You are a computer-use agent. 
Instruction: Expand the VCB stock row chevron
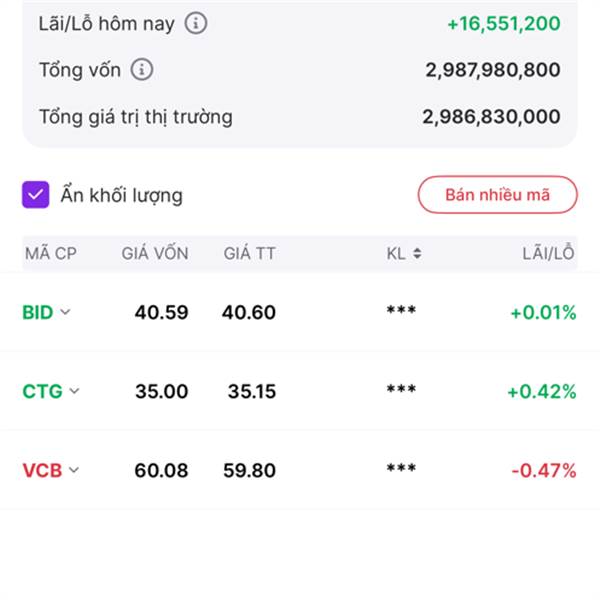[74, 470]
